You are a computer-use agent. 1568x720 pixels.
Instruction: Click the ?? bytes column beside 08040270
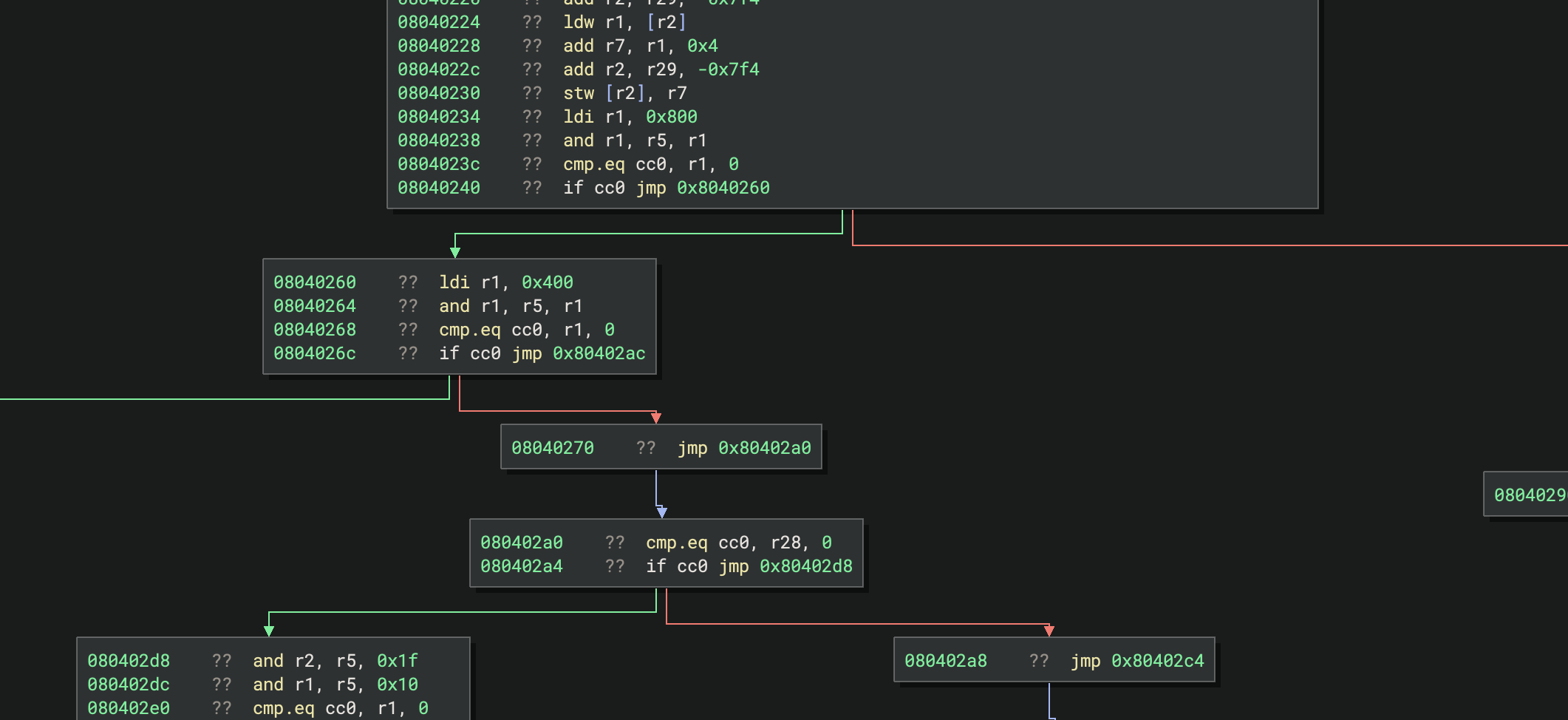pyautogui.click(x=646, y=447)
